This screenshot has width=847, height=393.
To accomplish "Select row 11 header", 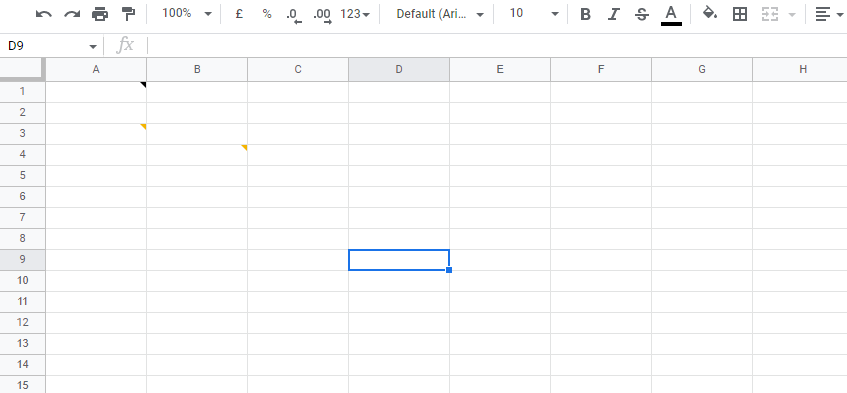I will click(23, 302).
